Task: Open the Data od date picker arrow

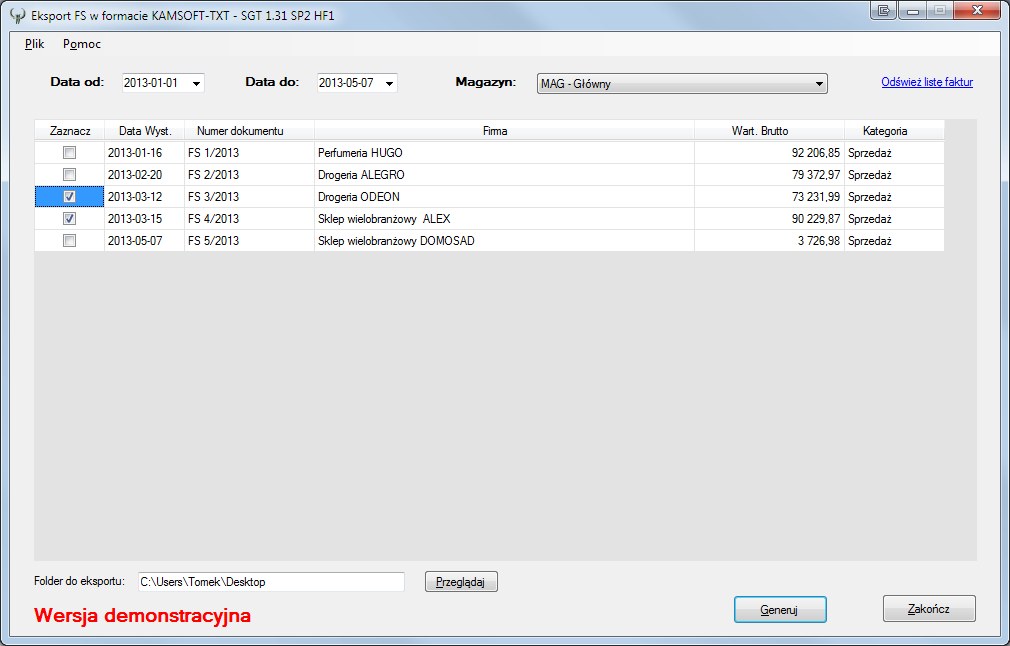Action: (196, 83)
